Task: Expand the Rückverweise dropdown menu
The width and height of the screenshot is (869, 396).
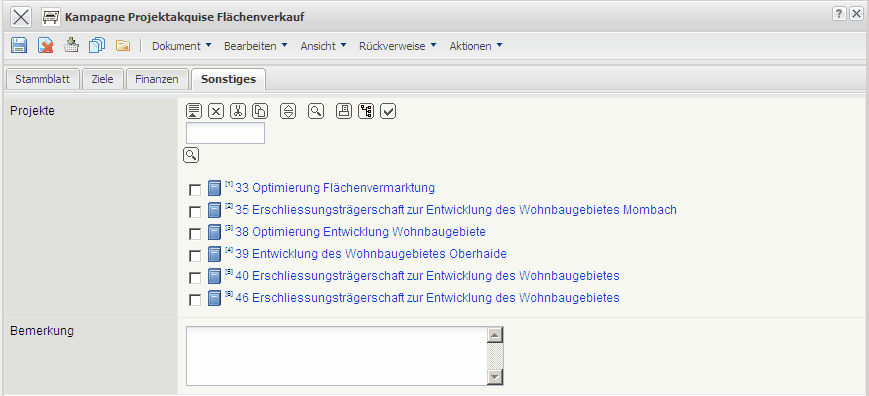Action: tap(397, 46)
